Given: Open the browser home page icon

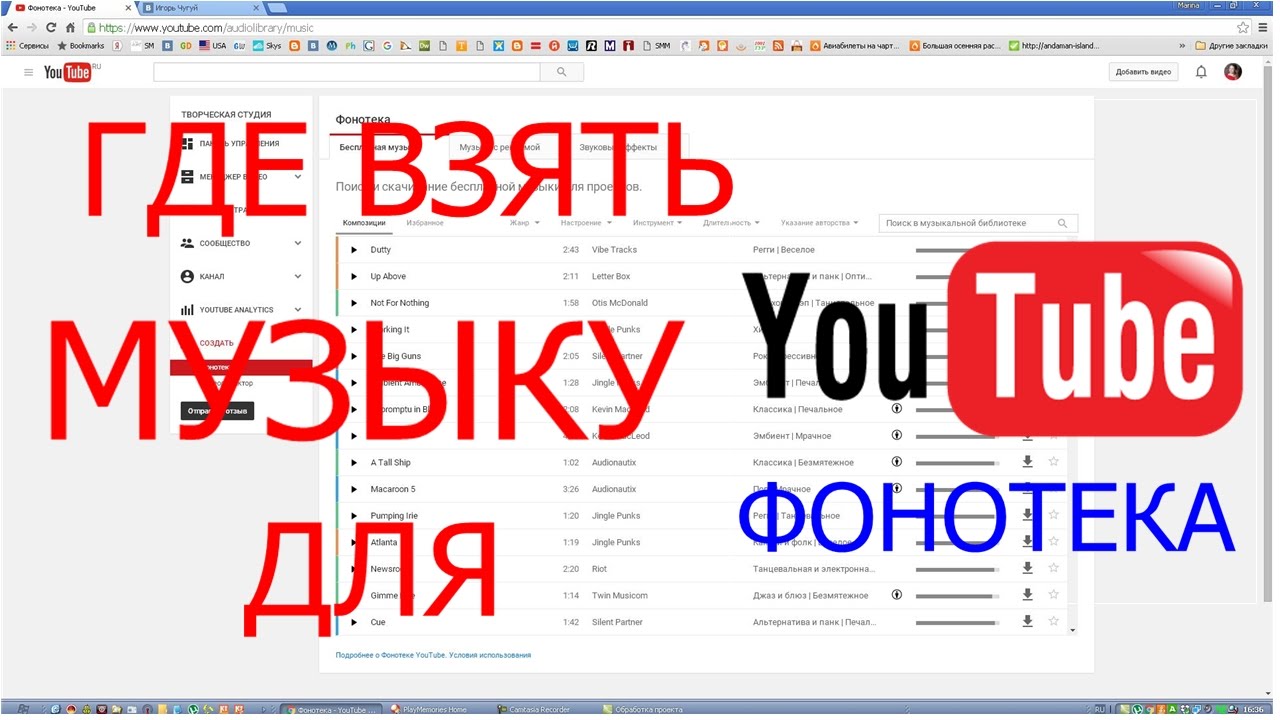Looking at the screenshot, I should click(x=71, y=28).
